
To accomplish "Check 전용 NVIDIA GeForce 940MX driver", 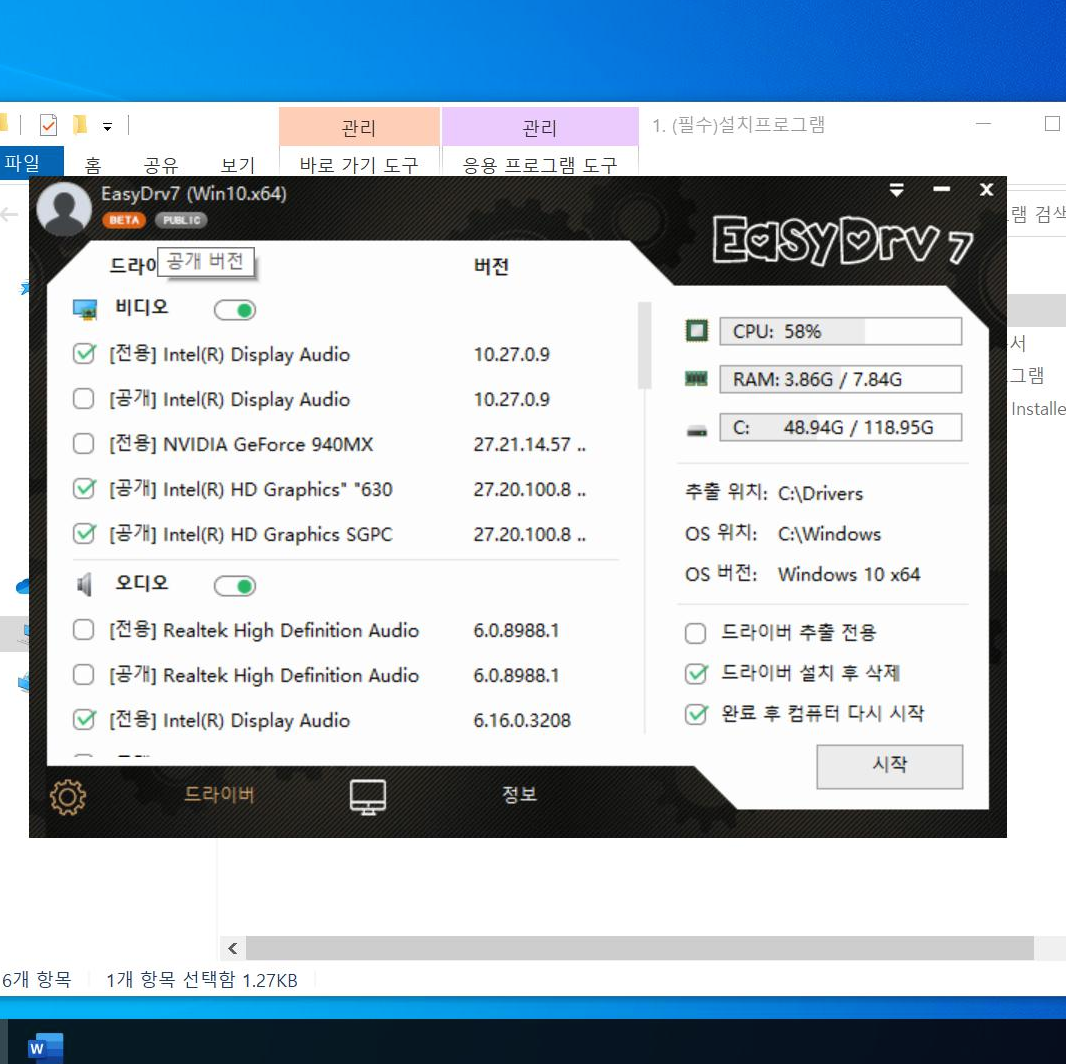I will (x=84, y=444).
